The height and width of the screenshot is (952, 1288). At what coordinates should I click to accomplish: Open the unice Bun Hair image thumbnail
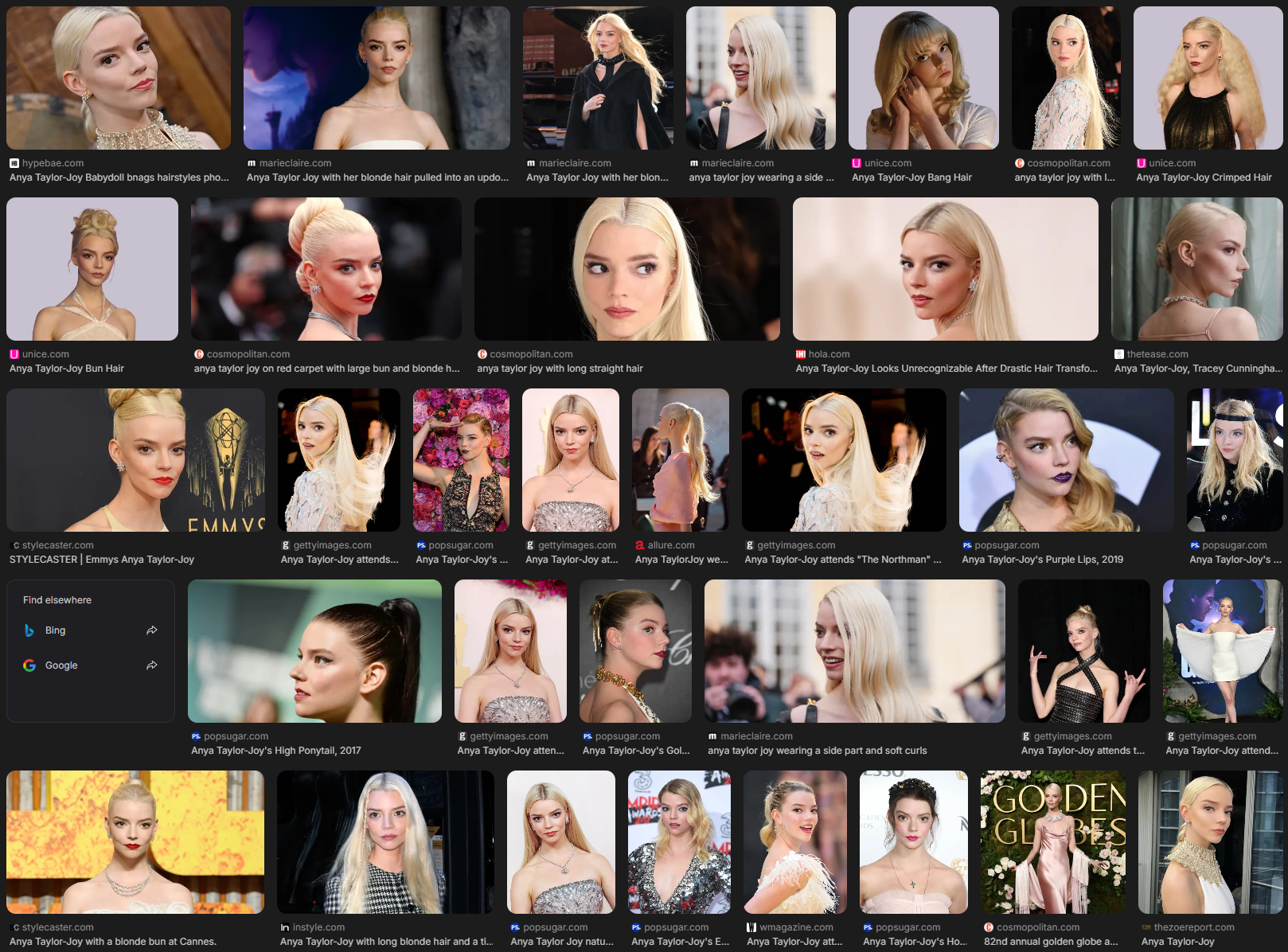92,269
